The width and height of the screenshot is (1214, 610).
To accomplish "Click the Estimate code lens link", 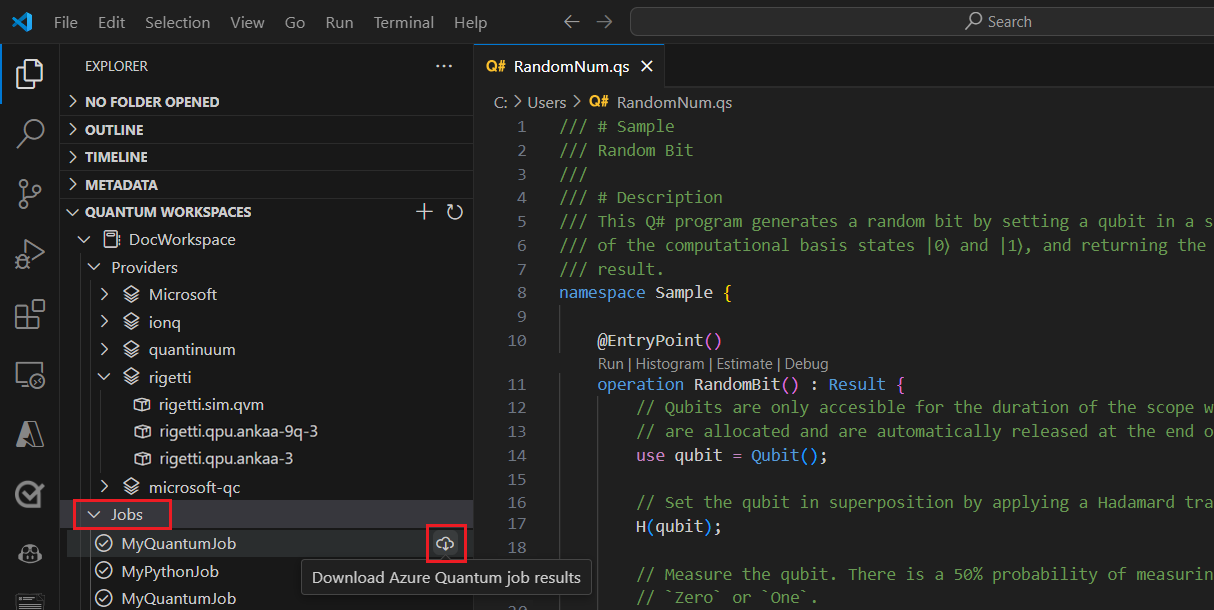I will point(744,364).
